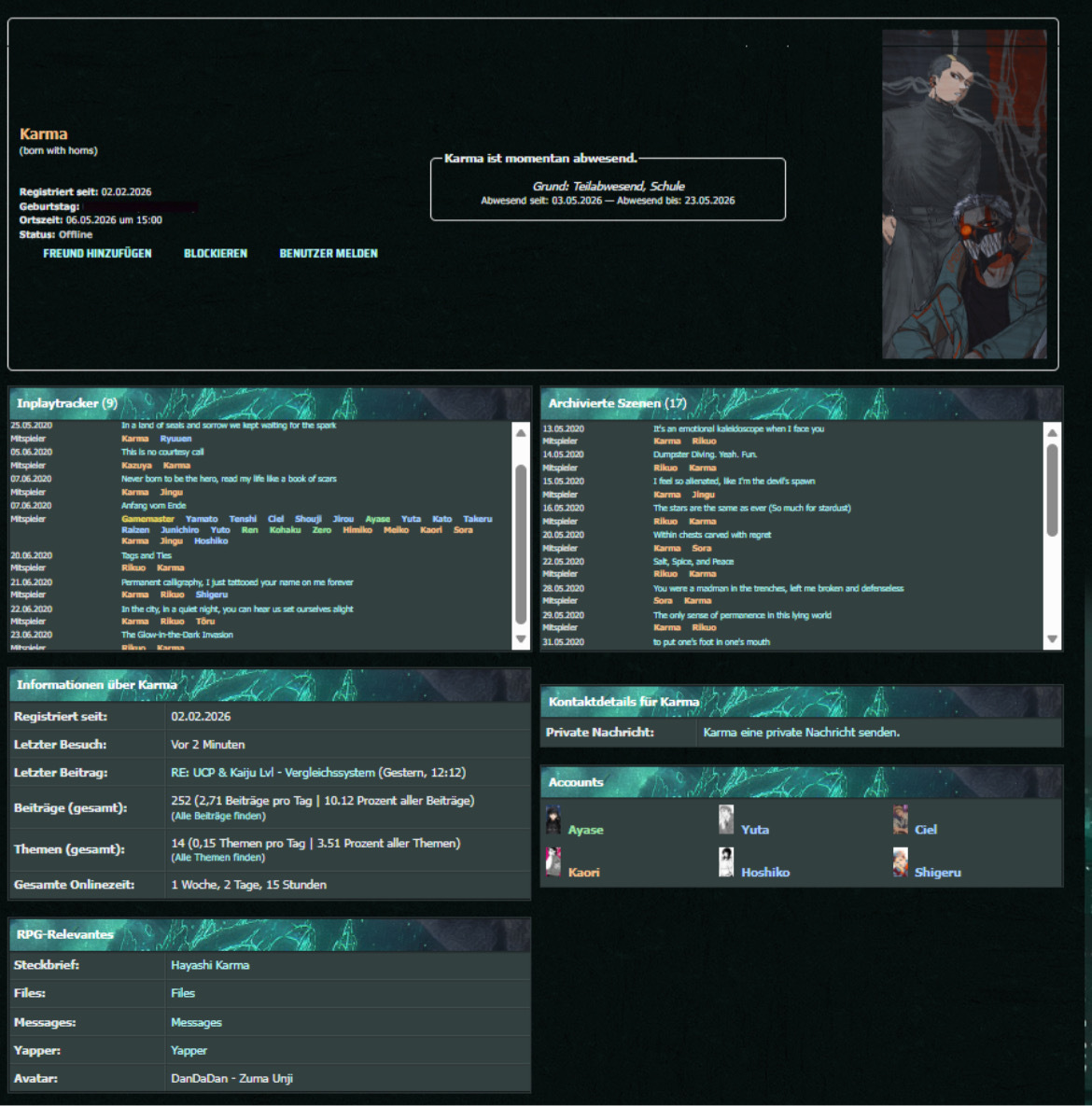1092x1106 pixels.
Task: Open player Shouji's profile link
Action: 308,519
